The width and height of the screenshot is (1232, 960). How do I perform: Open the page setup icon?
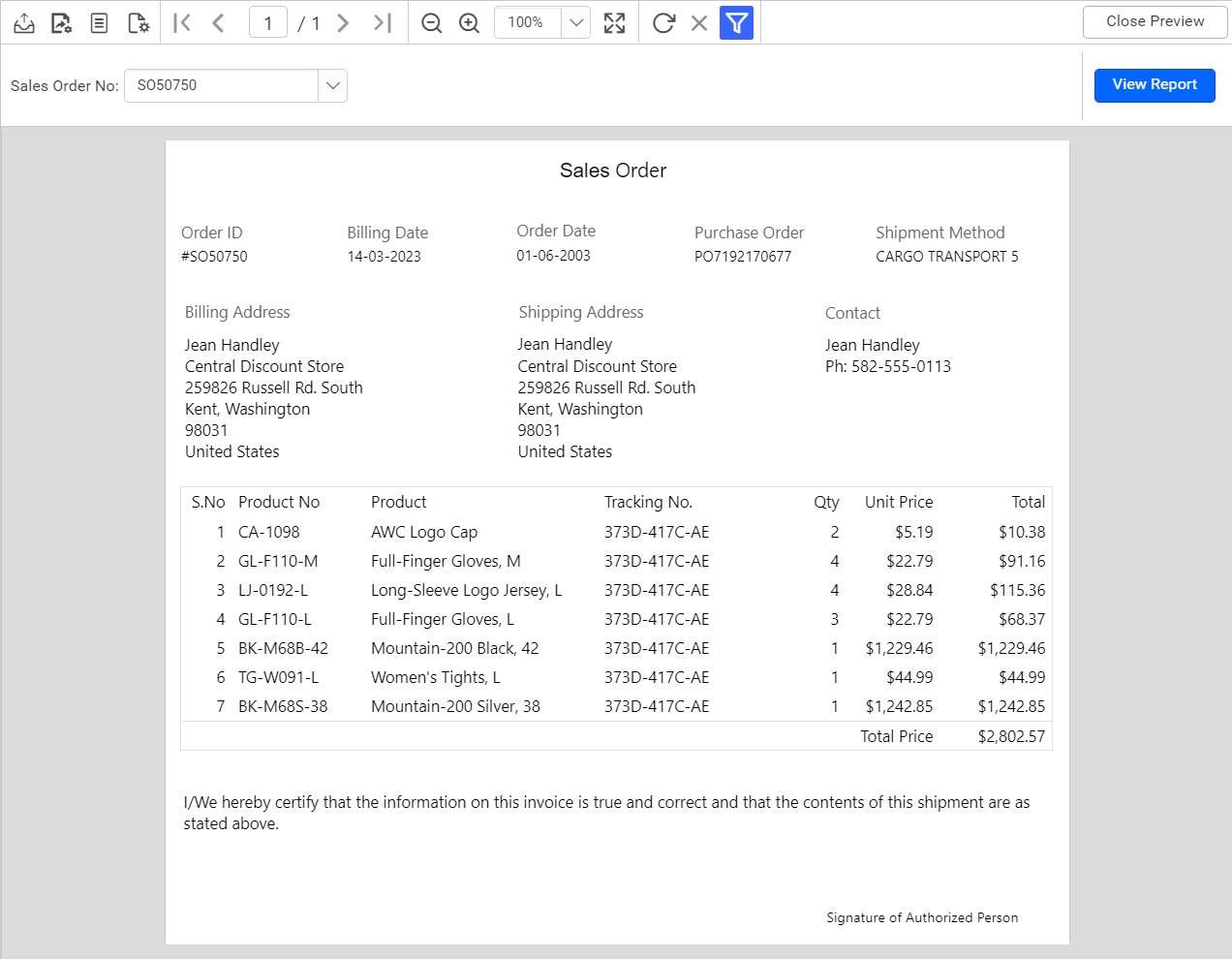click(x=138, y=22)
